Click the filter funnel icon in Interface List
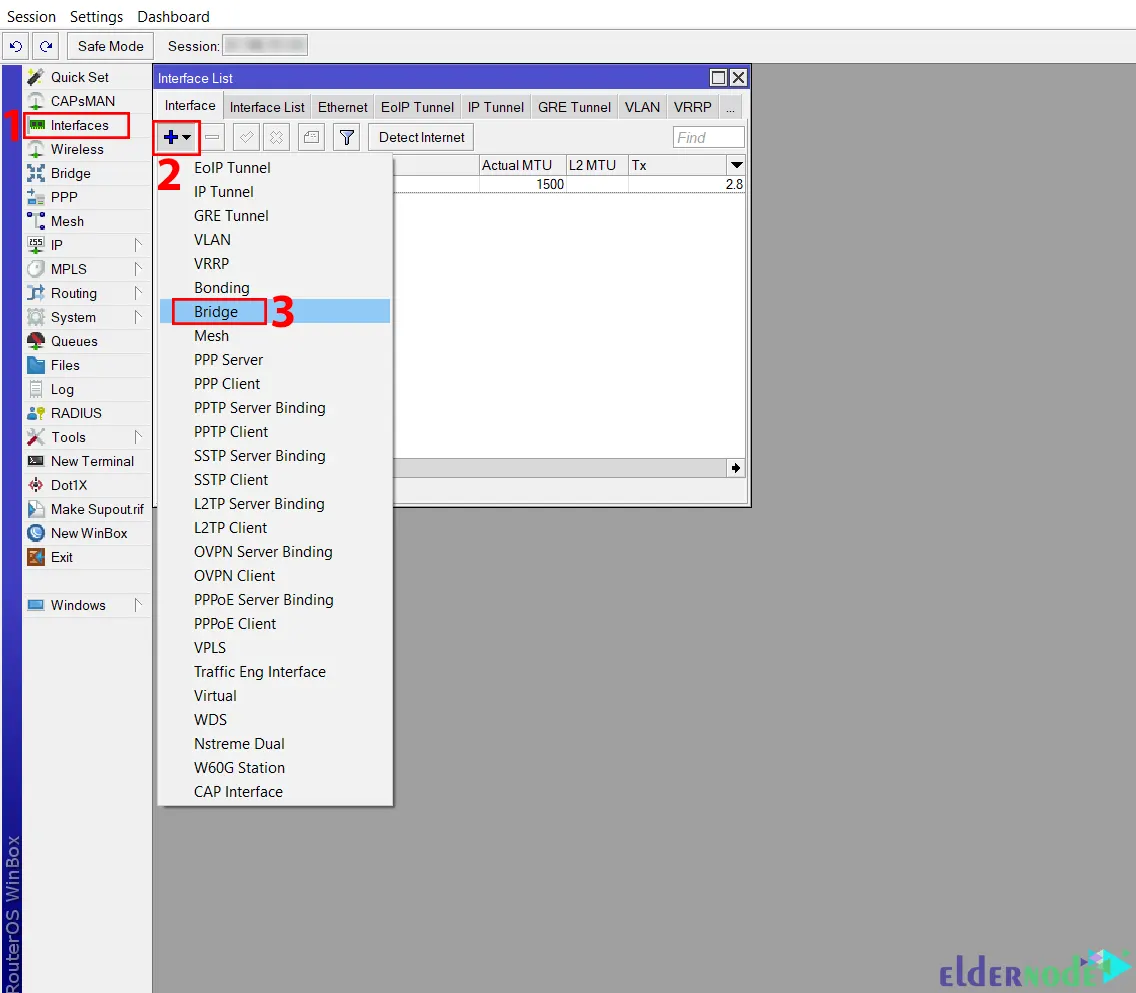 pyautogui.click(x=346, y=137)
